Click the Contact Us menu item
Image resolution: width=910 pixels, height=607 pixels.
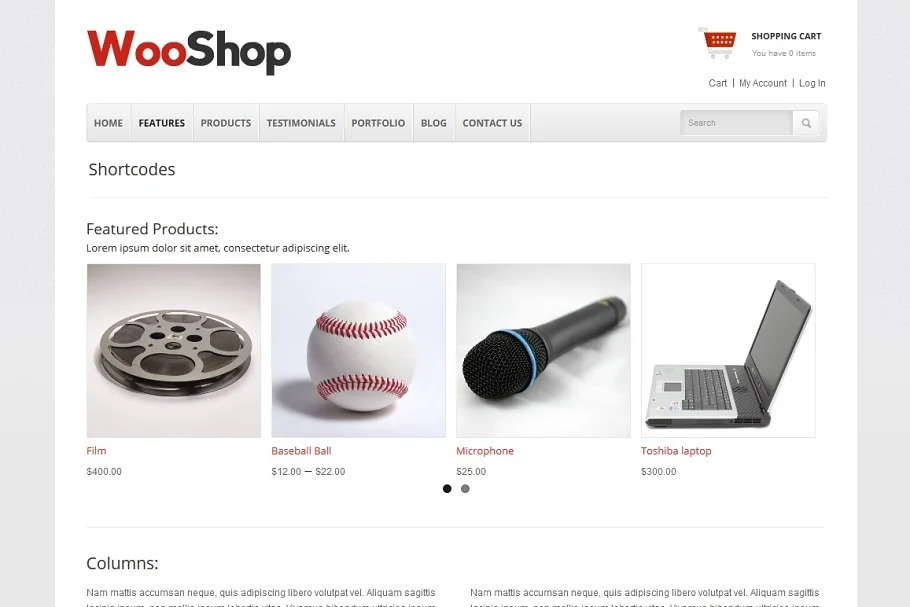click(x=492, y=123)
